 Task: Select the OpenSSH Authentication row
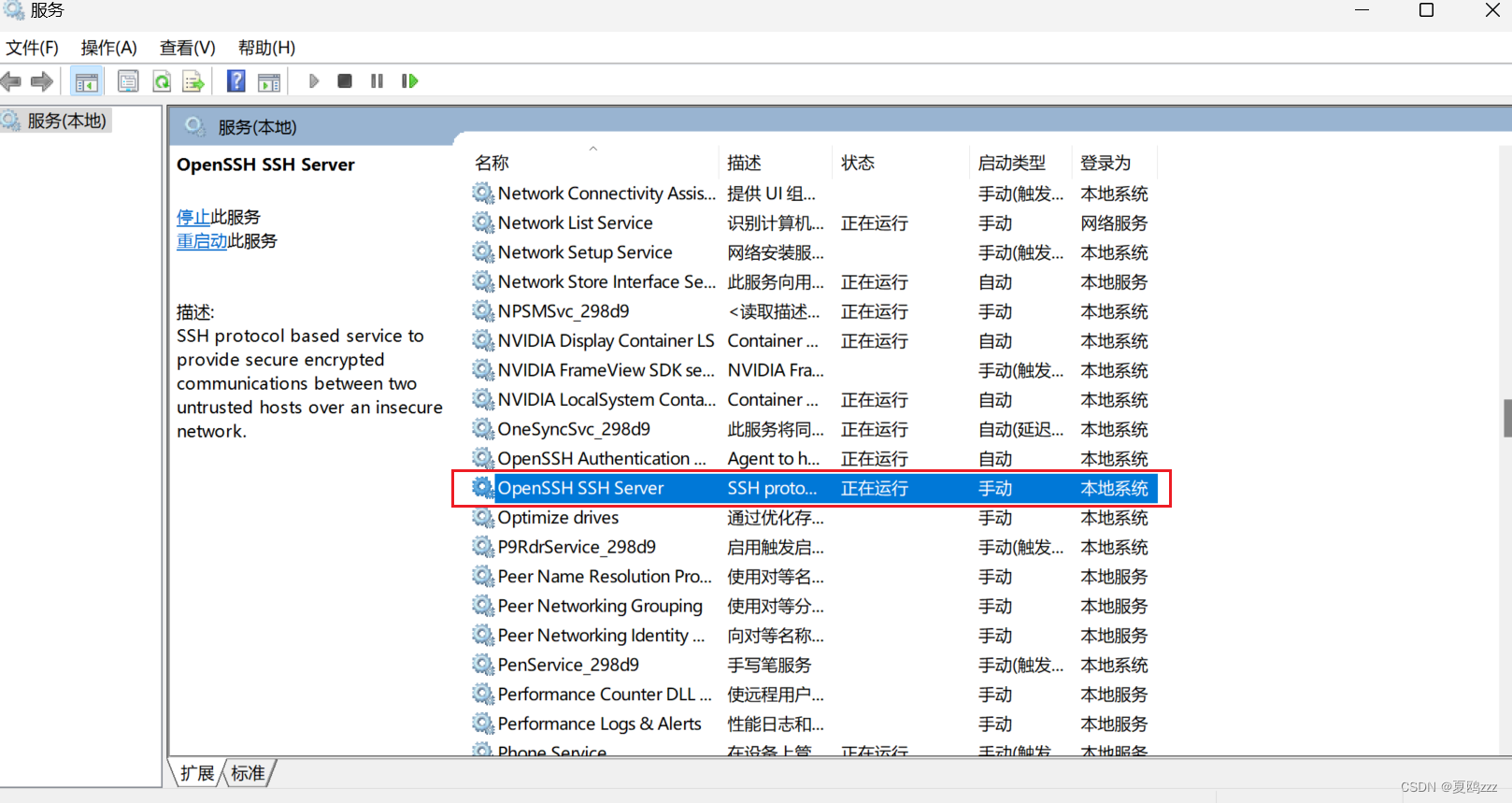[x=814, y=458]
